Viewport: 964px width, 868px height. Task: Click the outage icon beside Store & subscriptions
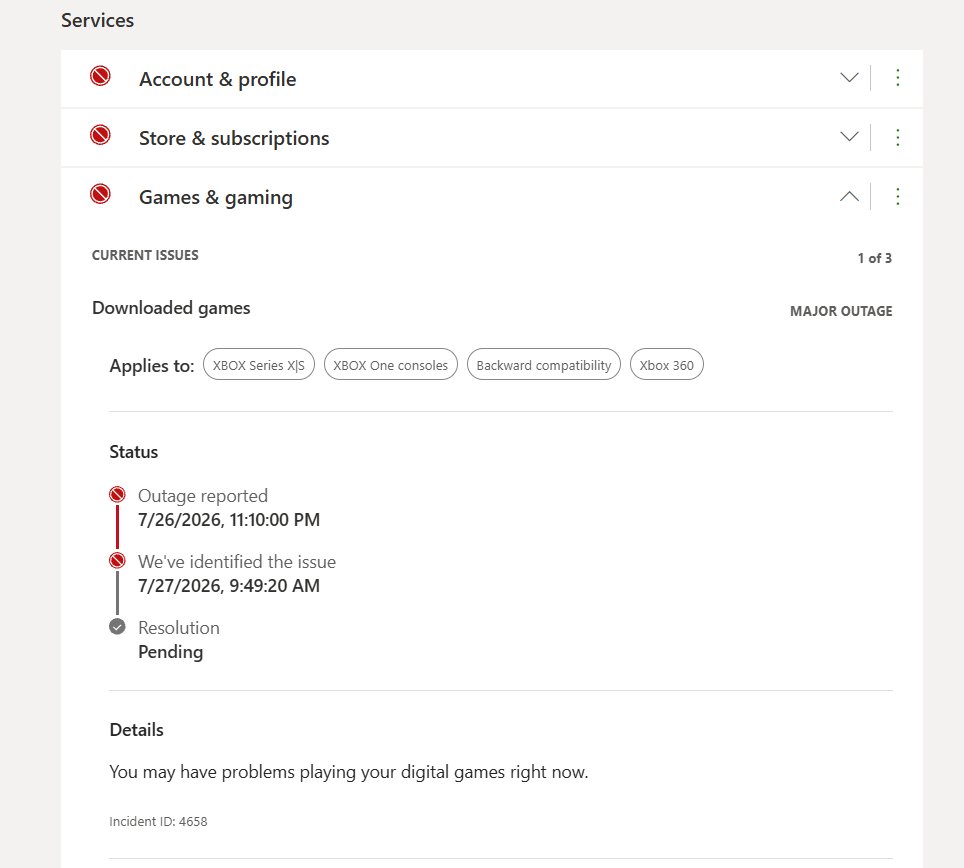[100, 135]
